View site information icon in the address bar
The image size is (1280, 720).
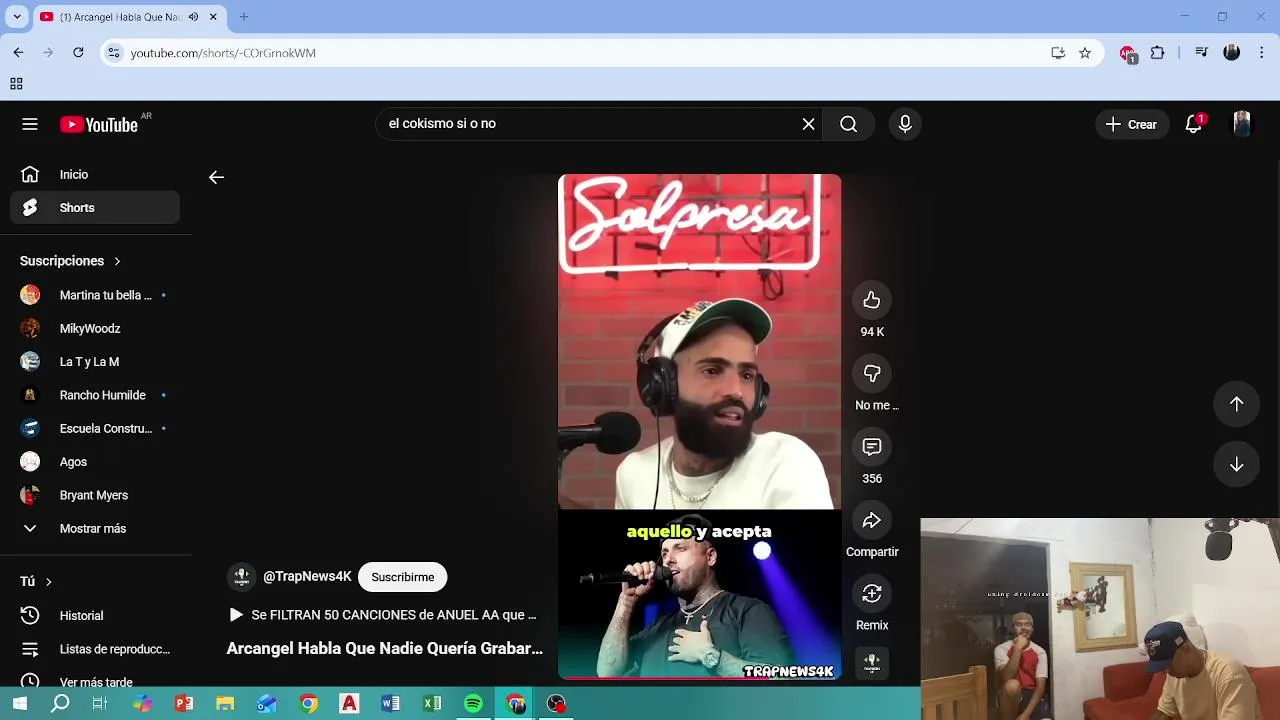(114, 53)
